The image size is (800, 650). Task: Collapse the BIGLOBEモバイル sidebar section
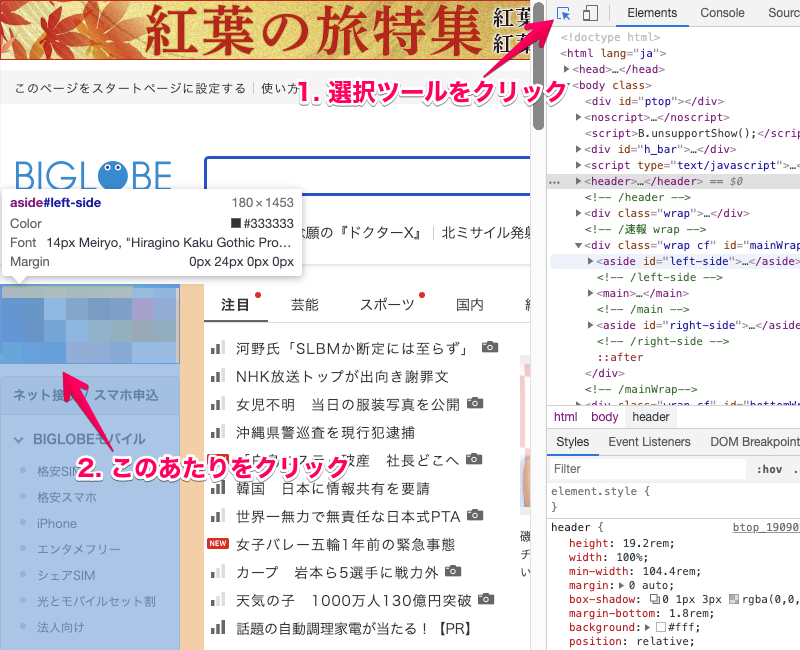tap(19, 439)
